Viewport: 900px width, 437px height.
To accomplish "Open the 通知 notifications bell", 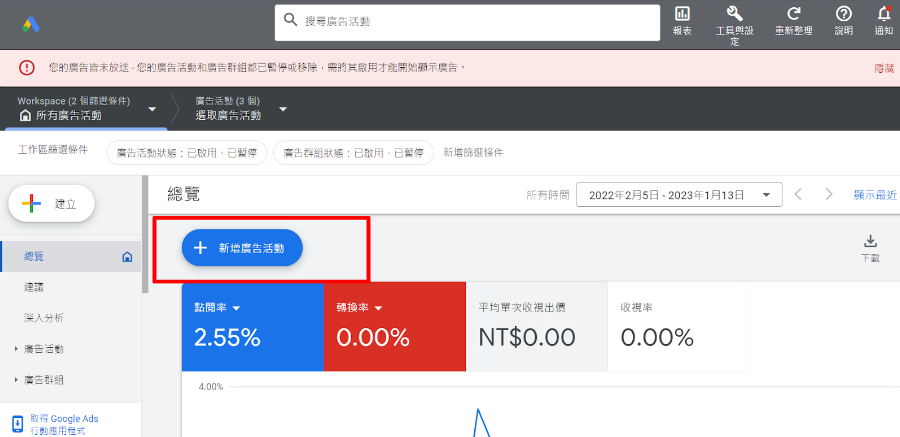I will [x=884, y=13].
